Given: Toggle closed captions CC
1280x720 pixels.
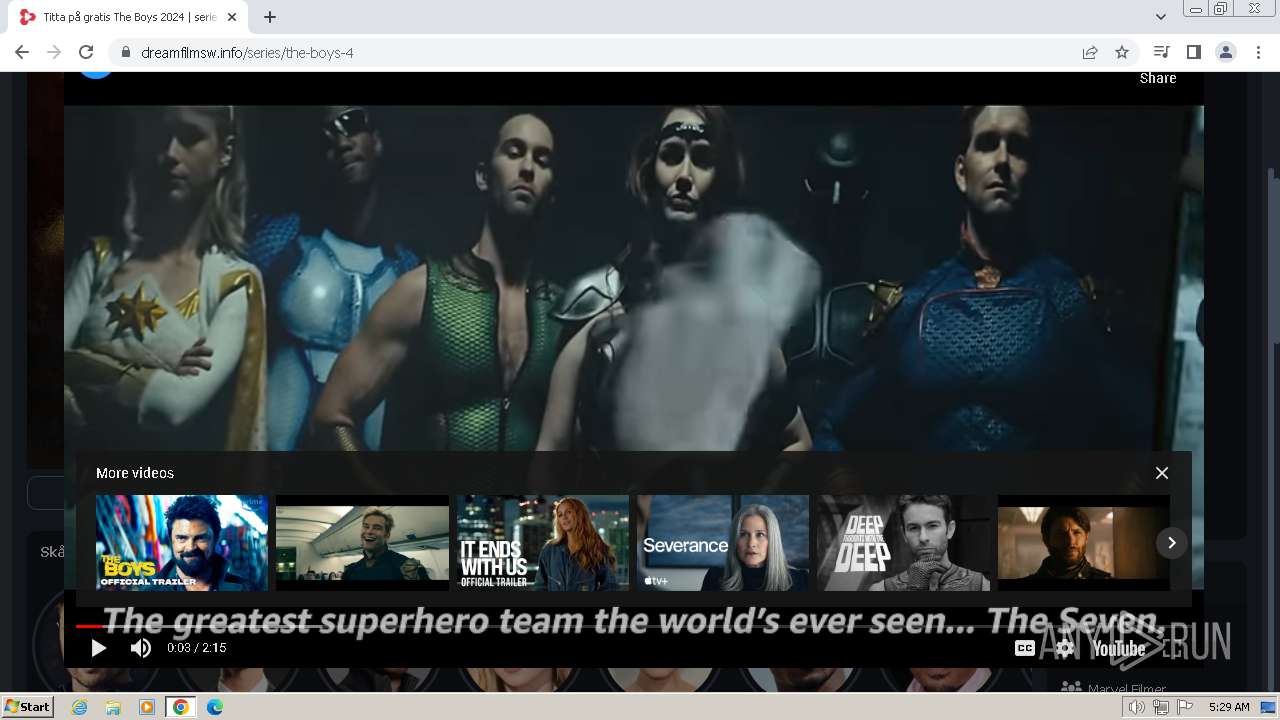Looking at the screenshot, I should (1025, 648).
